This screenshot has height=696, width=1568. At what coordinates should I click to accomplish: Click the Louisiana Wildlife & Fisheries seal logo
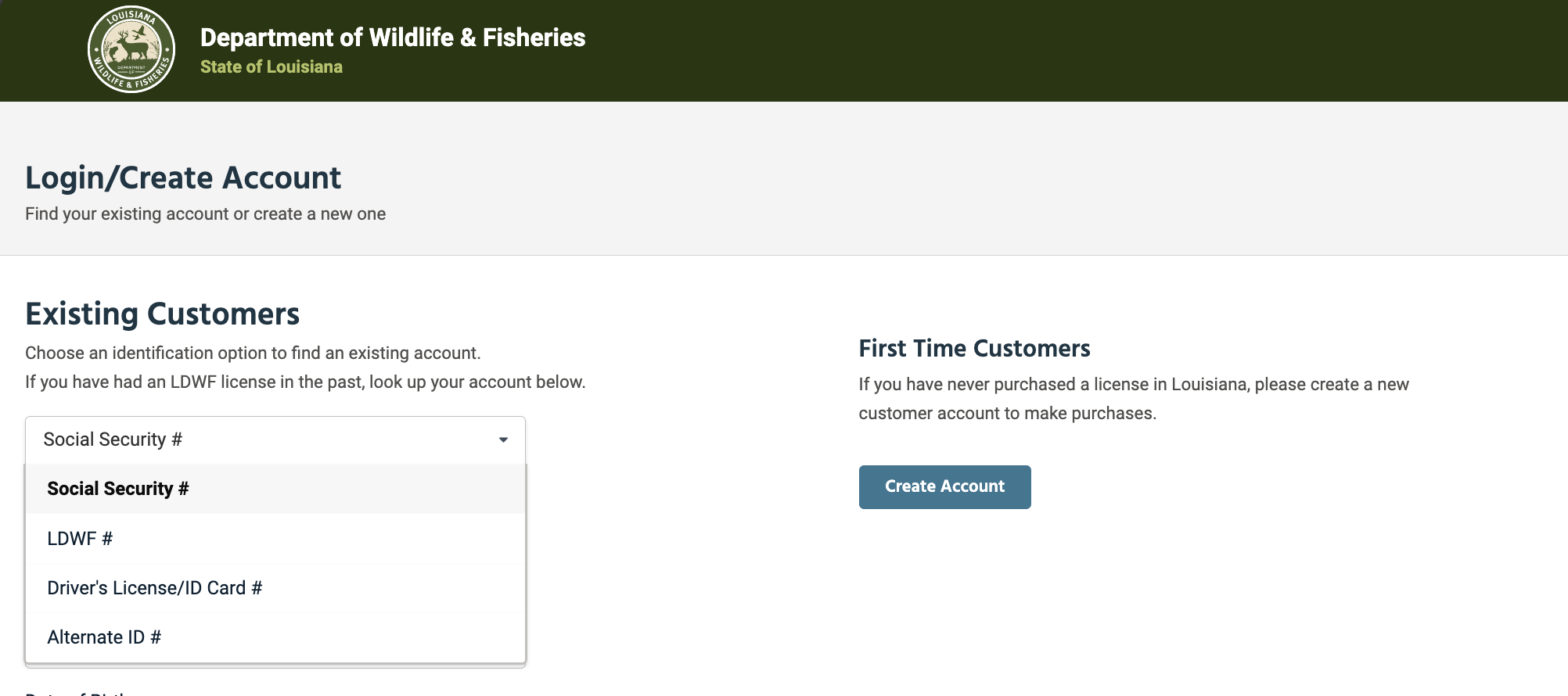[x=131, y=49]
